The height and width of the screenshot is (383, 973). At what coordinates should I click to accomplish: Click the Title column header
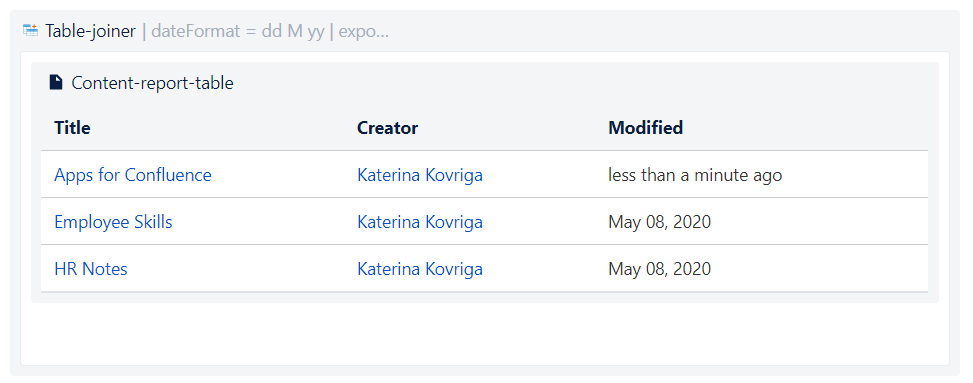[x=72, y=127]
